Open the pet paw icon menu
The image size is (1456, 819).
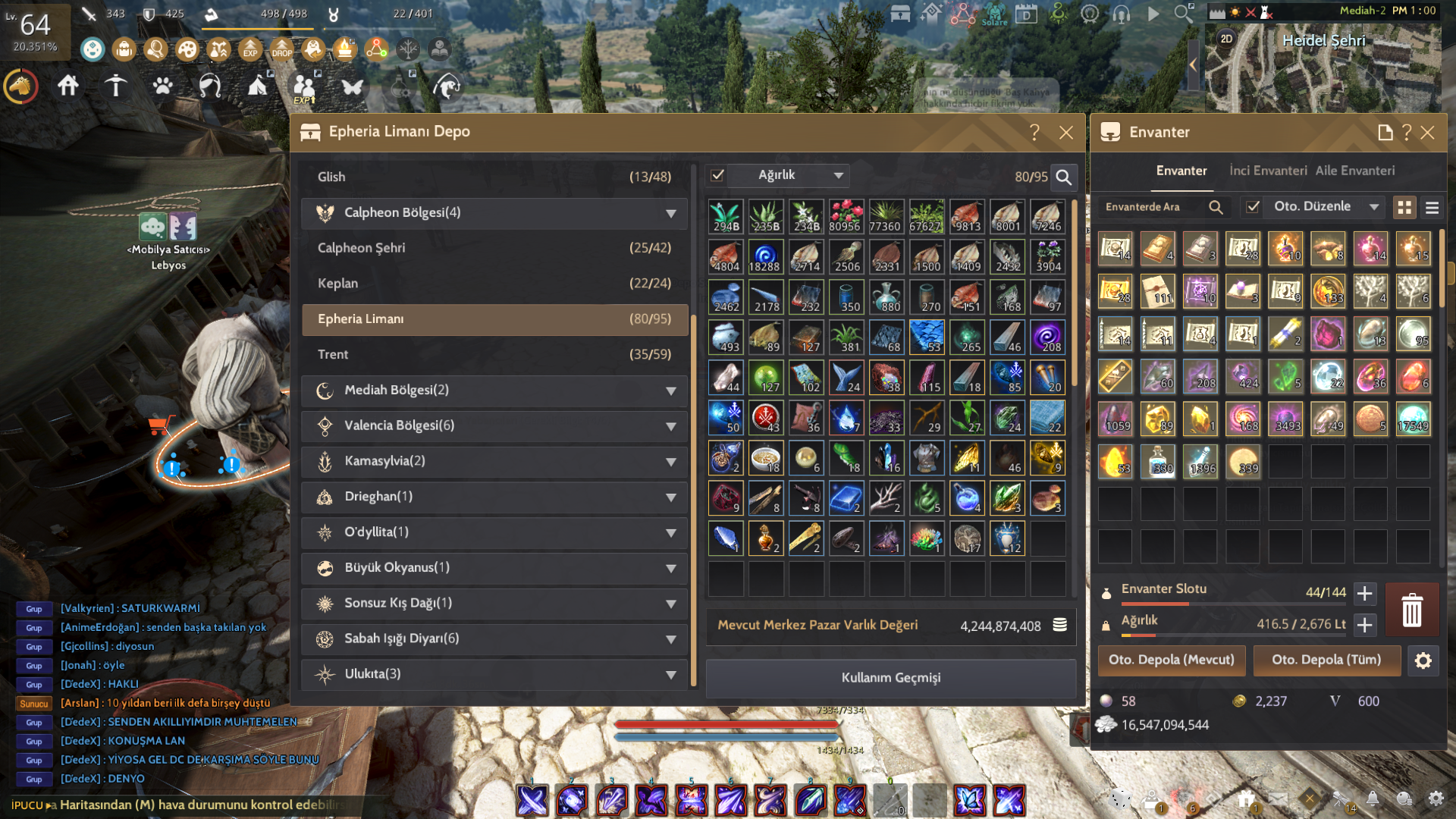click(162, 86)
